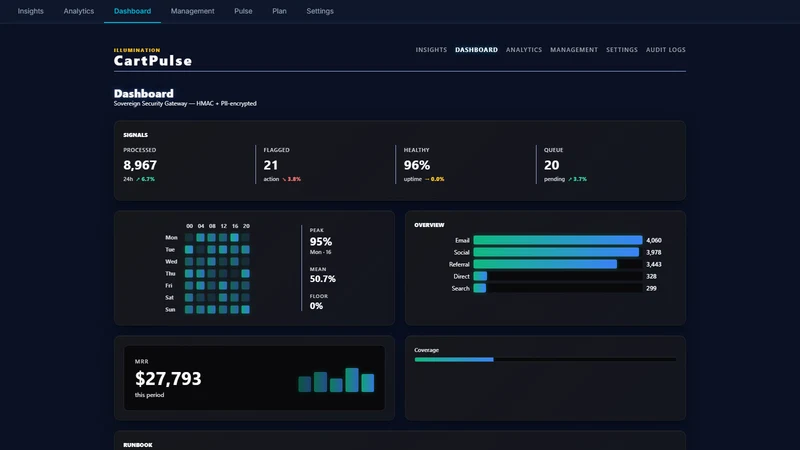Click the Fri row label in heatmap

click(x=168, y=285)
